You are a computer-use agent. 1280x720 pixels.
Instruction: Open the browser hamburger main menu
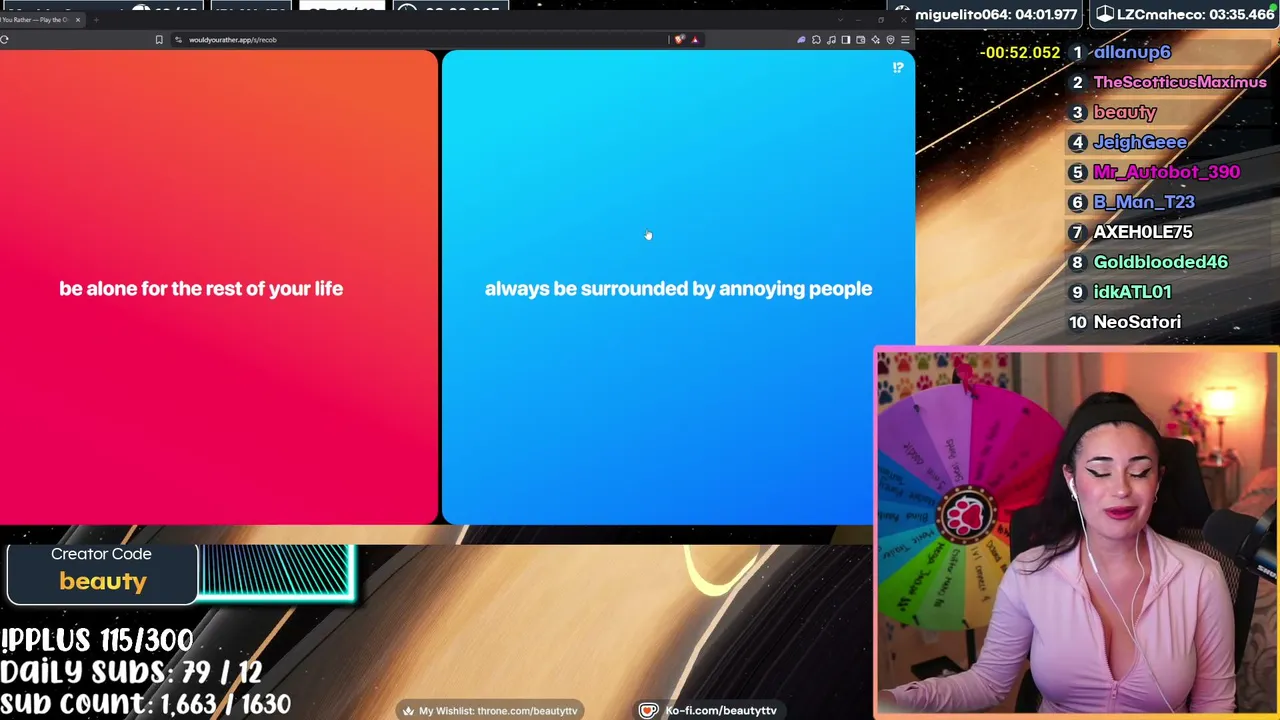[905, 40]
